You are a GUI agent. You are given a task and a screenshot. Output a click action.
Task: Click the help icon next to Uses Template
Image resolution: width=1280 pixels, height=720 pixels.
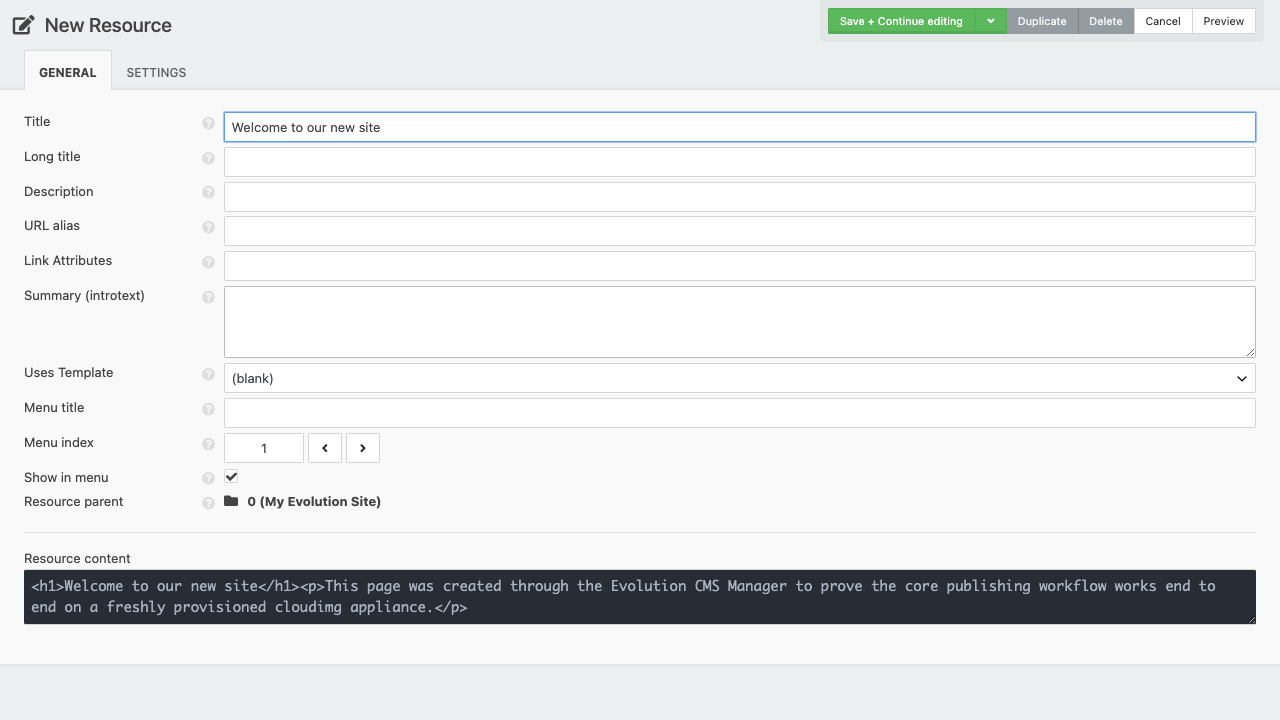pyautogui.click(x=208, y=374)
